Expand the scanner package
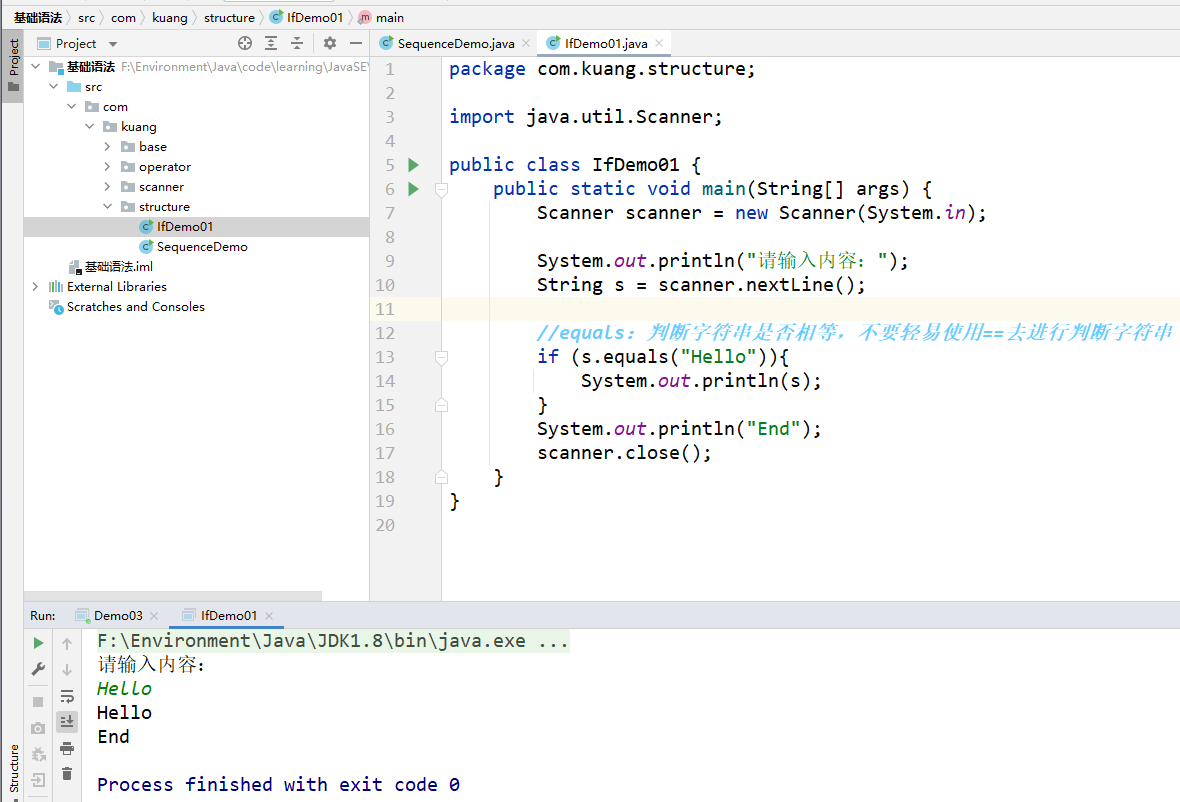The image size is (1180, 802). pyautogui.click(x=108, y=187)
